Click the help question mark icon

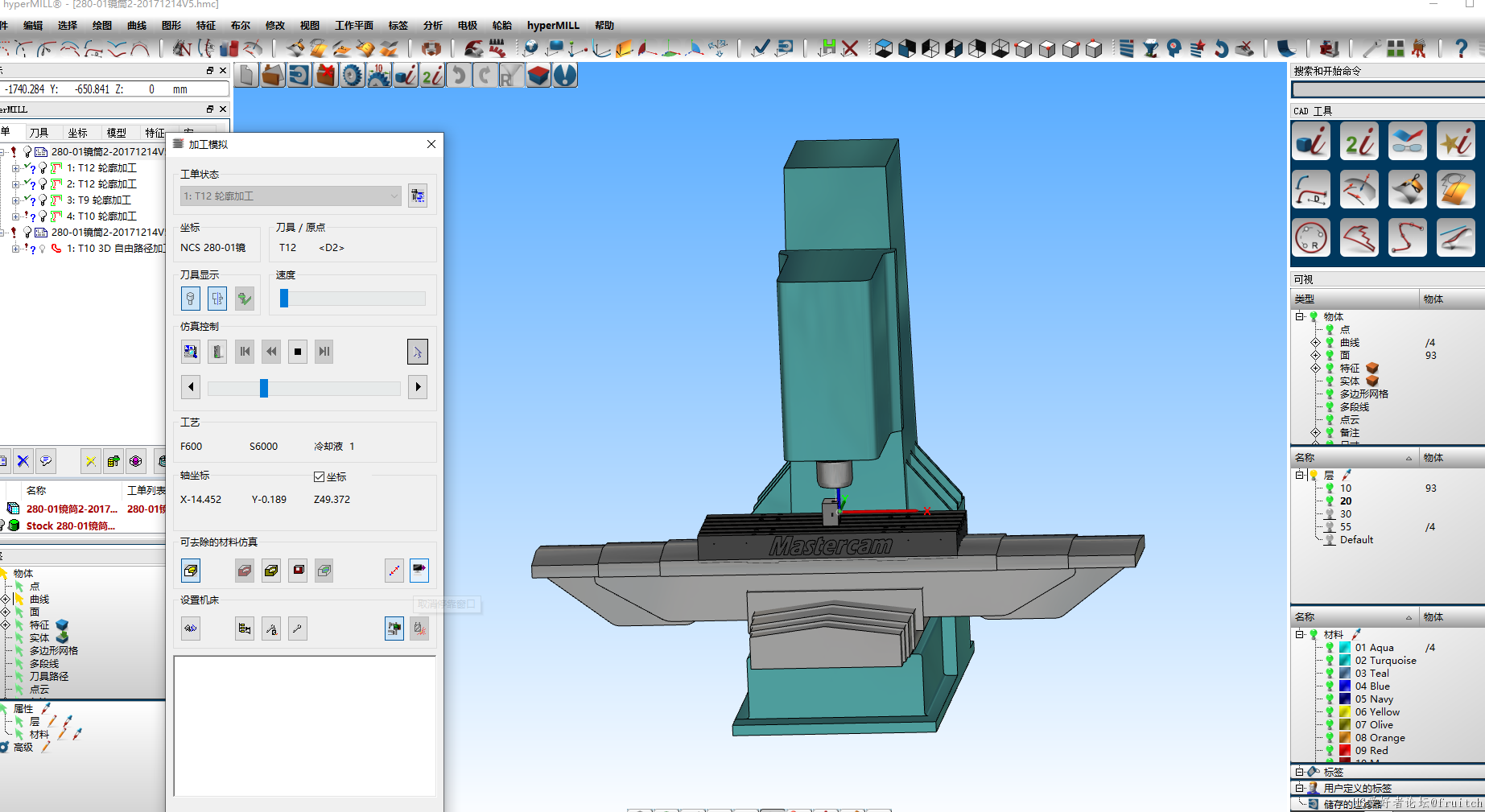(x=1462, y=48)
